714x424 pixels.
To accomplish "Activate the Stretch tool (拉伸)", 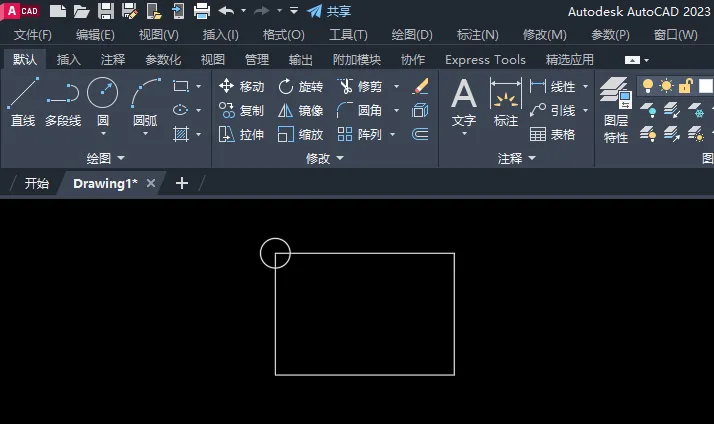I will click(x=241, y=134).
